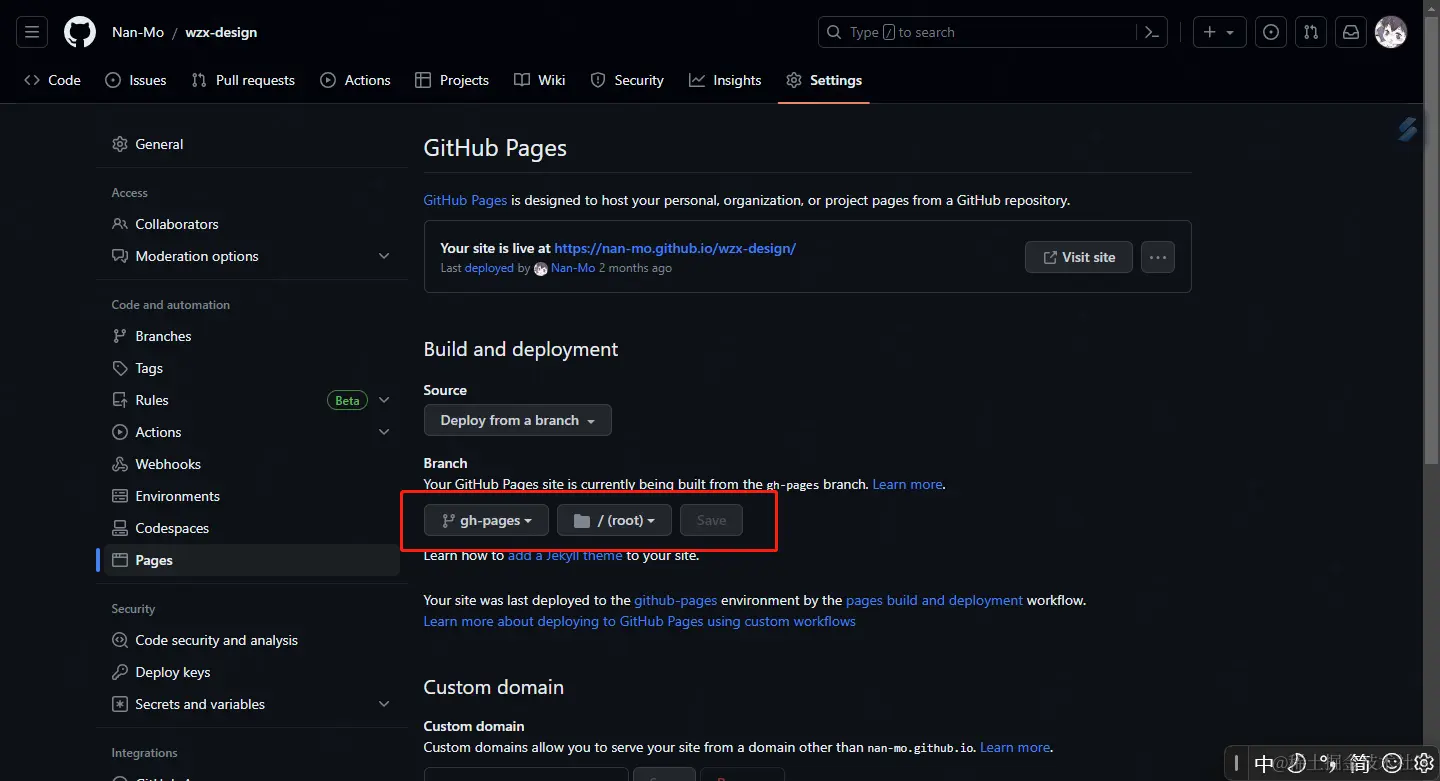Open the add a Jekyll theme link

[x=565, y=555]
